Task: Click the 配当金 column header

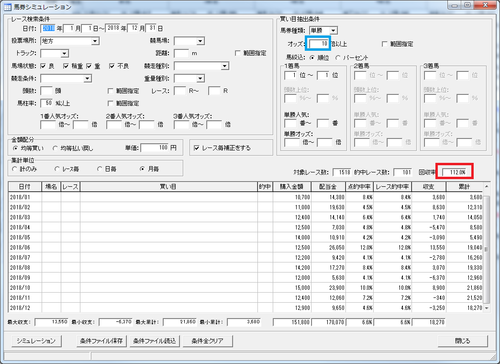Action: point(328,187)
